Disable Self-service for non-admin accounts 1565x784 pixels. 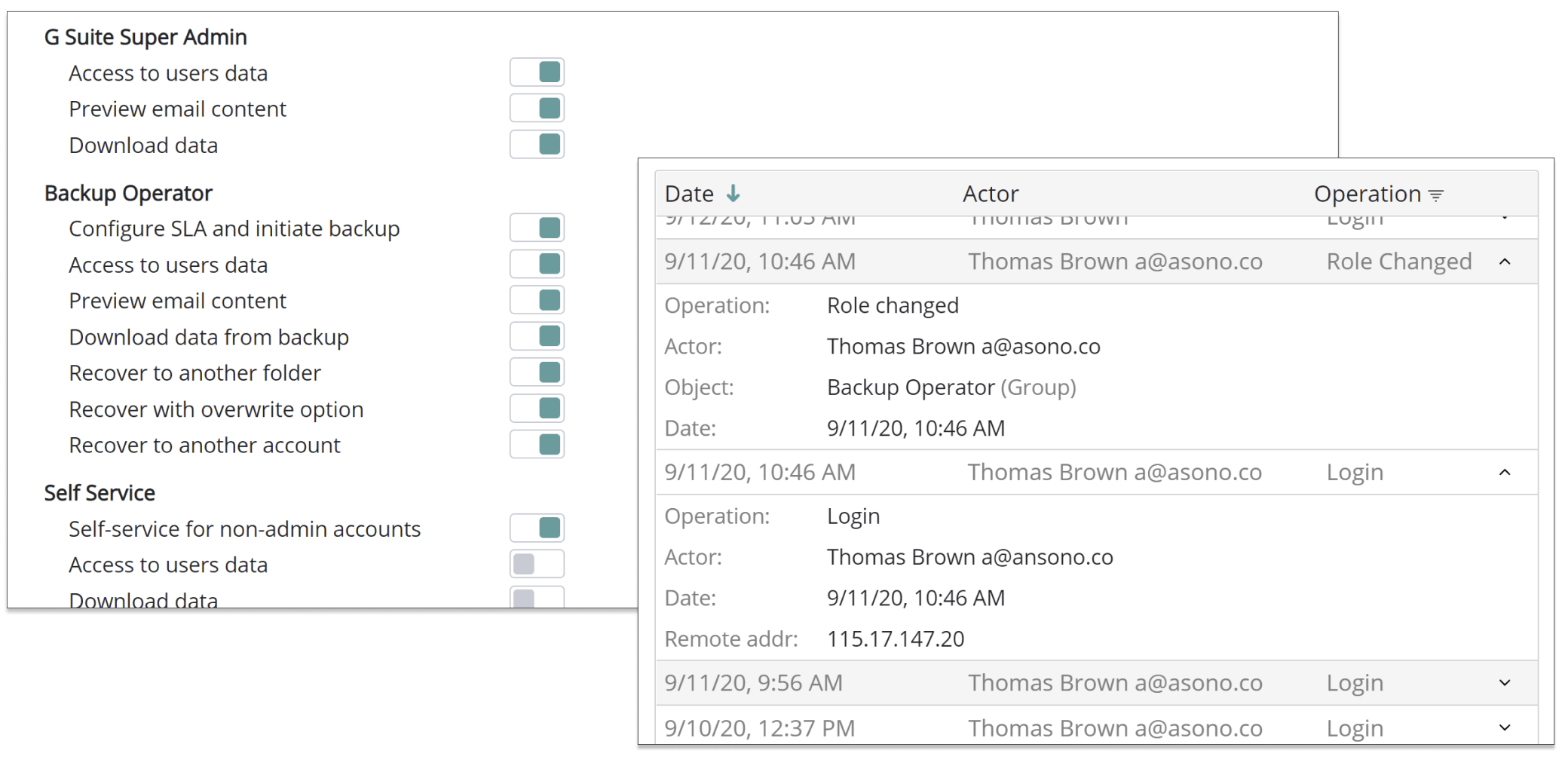[537, 528]
